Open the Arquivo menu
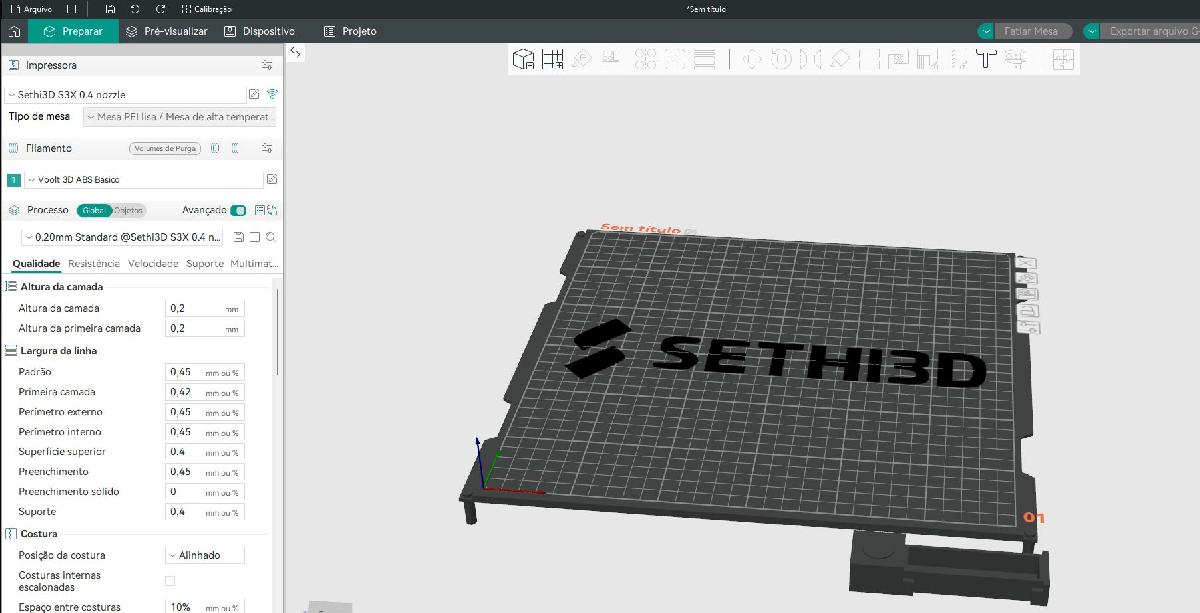The image size is (1200, 613). pos(40,9)
